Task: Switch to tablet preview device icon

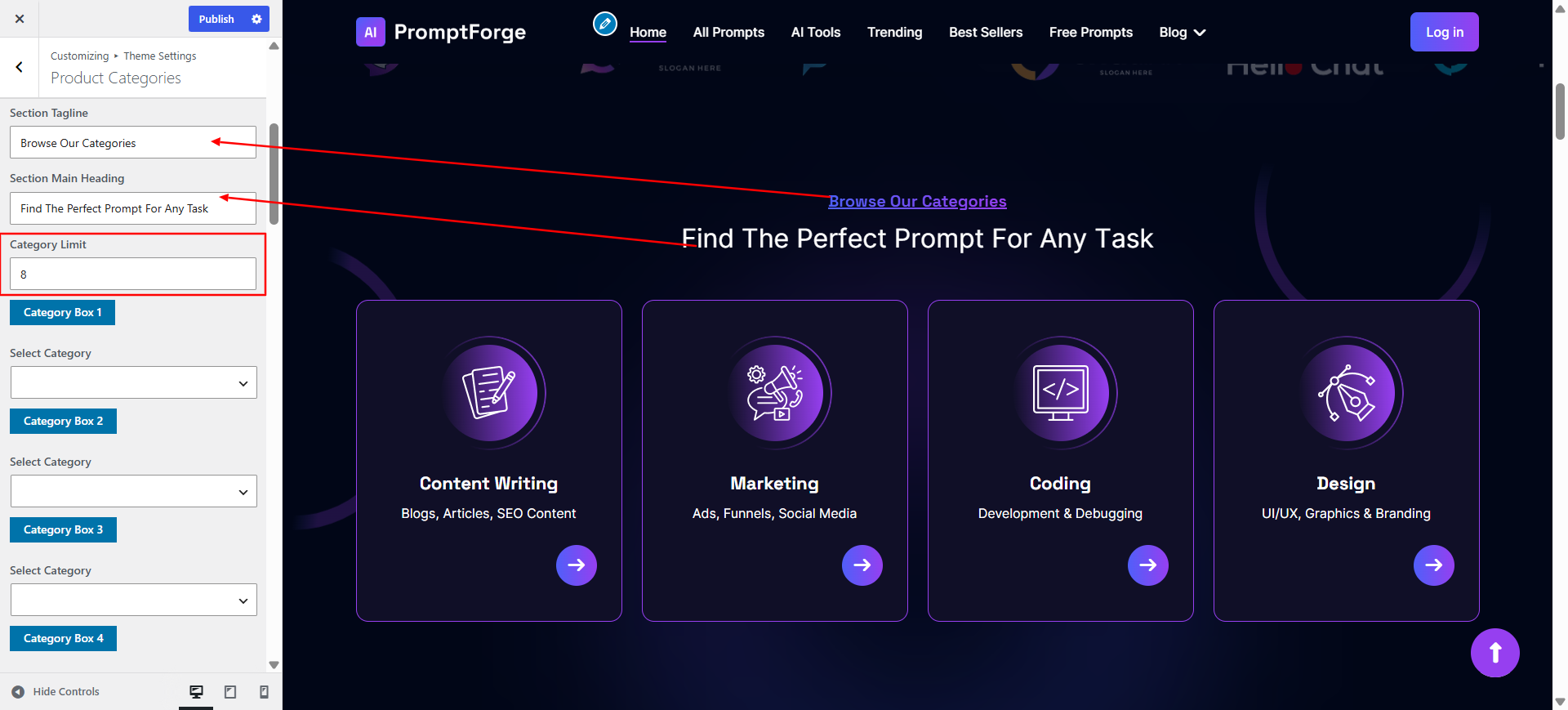Action: point(230,692)
